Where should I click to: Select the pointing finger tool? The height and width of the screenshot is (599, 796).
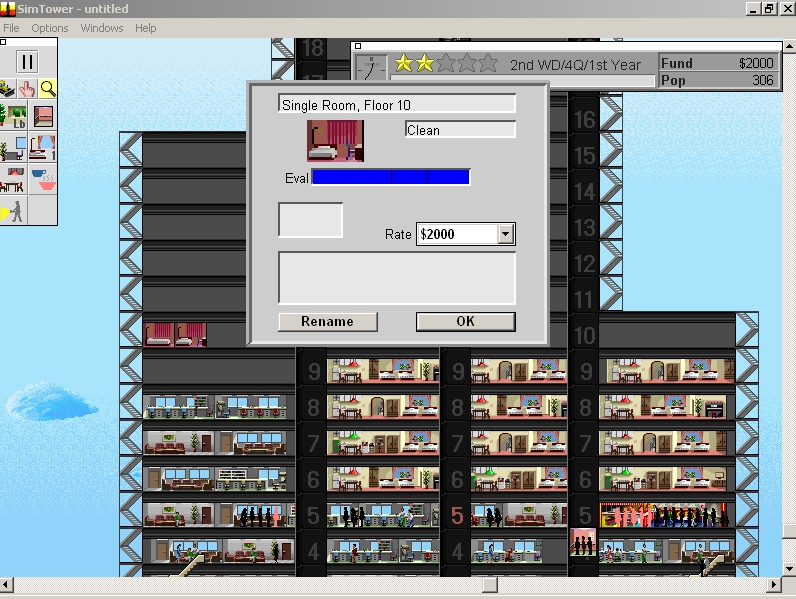coord(27,89)
